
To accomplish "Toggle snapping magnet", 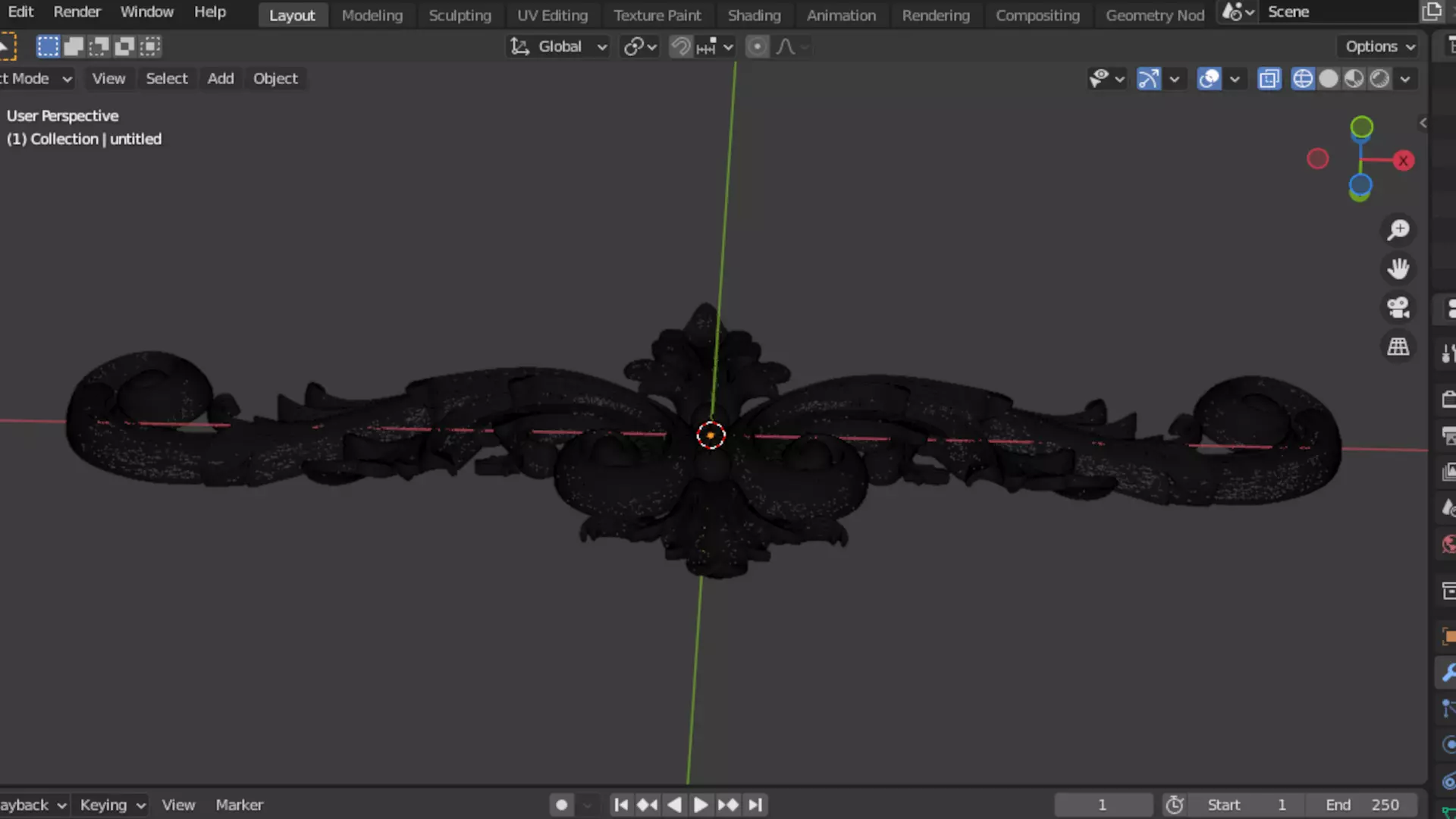I will point(680,47).
